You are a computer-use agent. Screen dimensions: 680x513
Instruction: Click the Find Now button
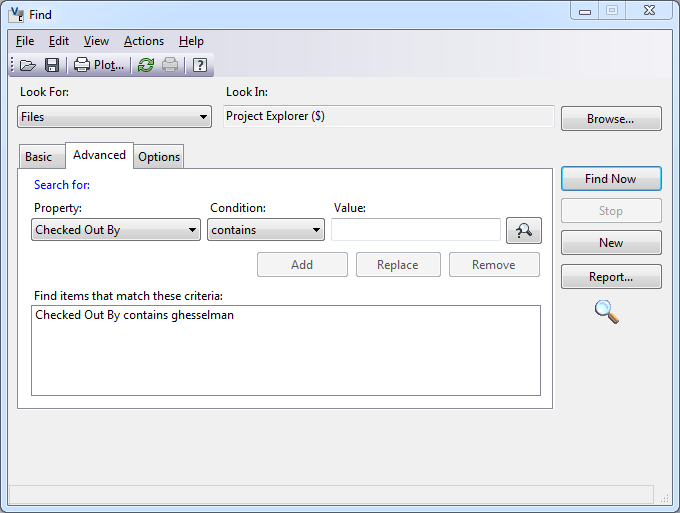611,179
